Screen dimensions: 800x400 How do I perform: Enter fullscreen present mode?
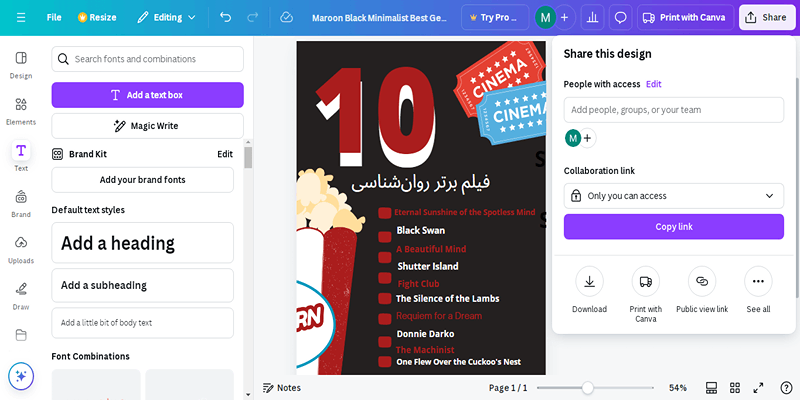click(x=759, y=388)
